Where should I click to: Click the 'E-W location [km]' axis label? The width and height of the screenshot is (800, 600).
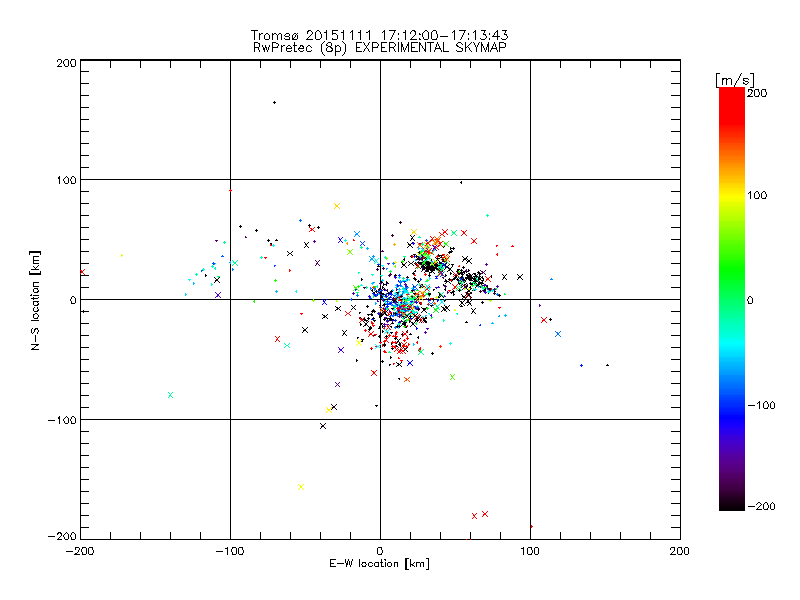pyautogui.click(x=380, y=564)
